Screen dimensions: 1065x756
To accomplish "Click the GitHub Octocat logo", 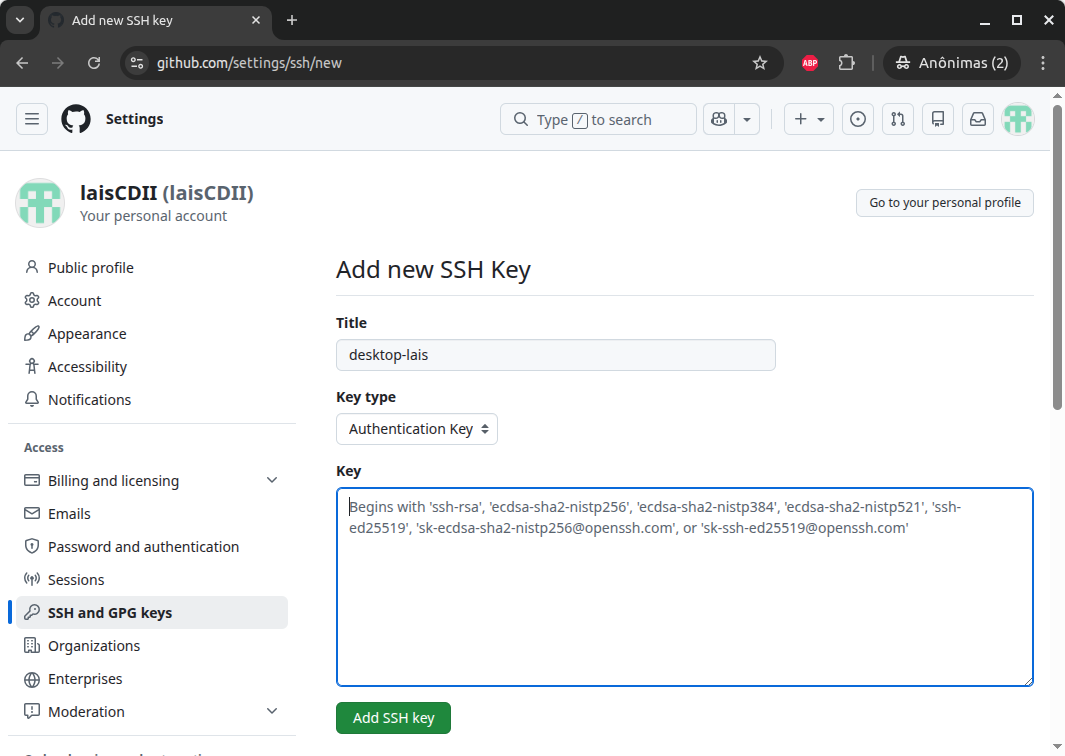I will pyautogui.click(x=76, y=119).
